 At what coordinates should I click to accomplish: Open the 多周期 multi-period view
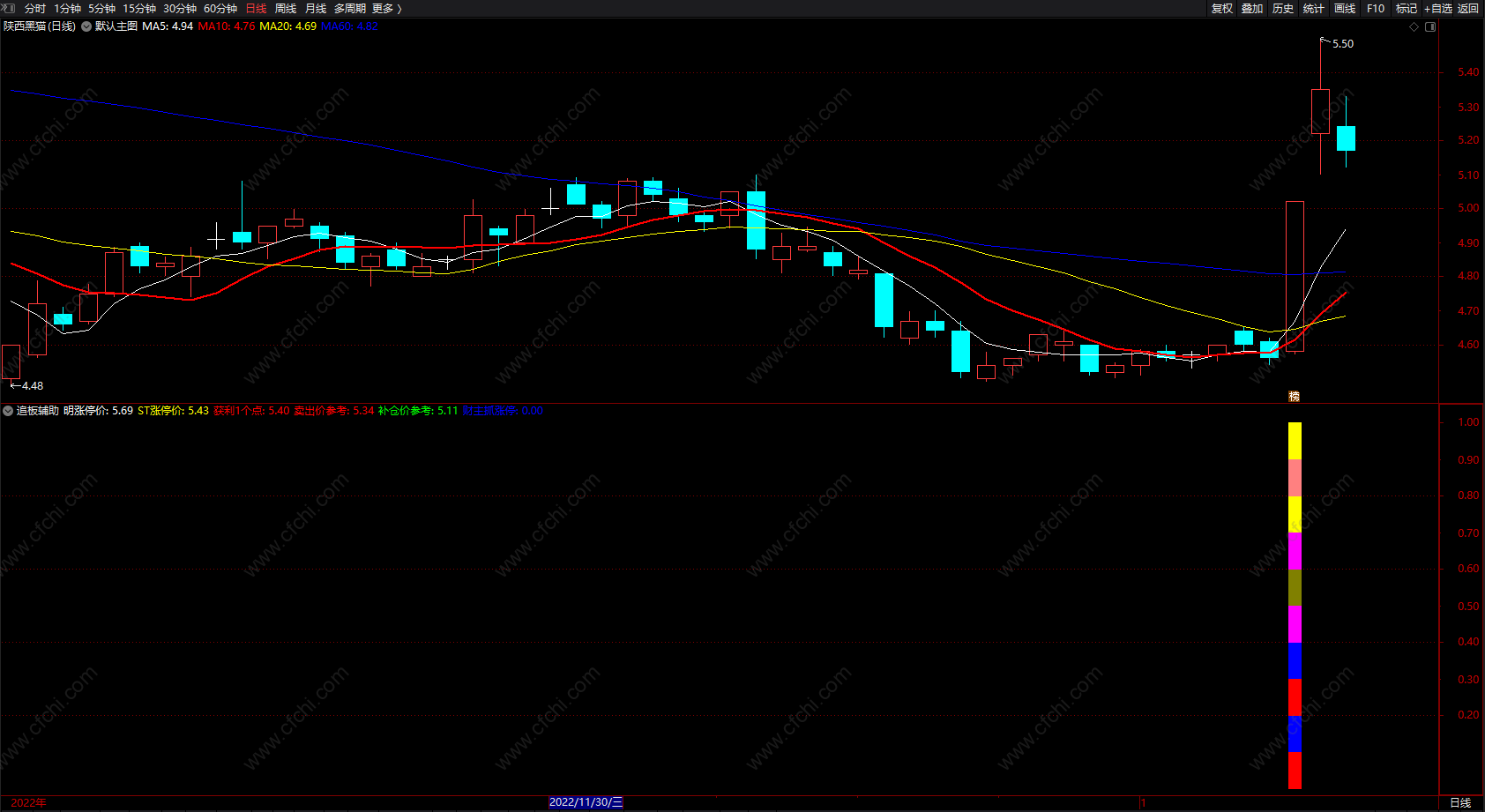pos(350,8)
